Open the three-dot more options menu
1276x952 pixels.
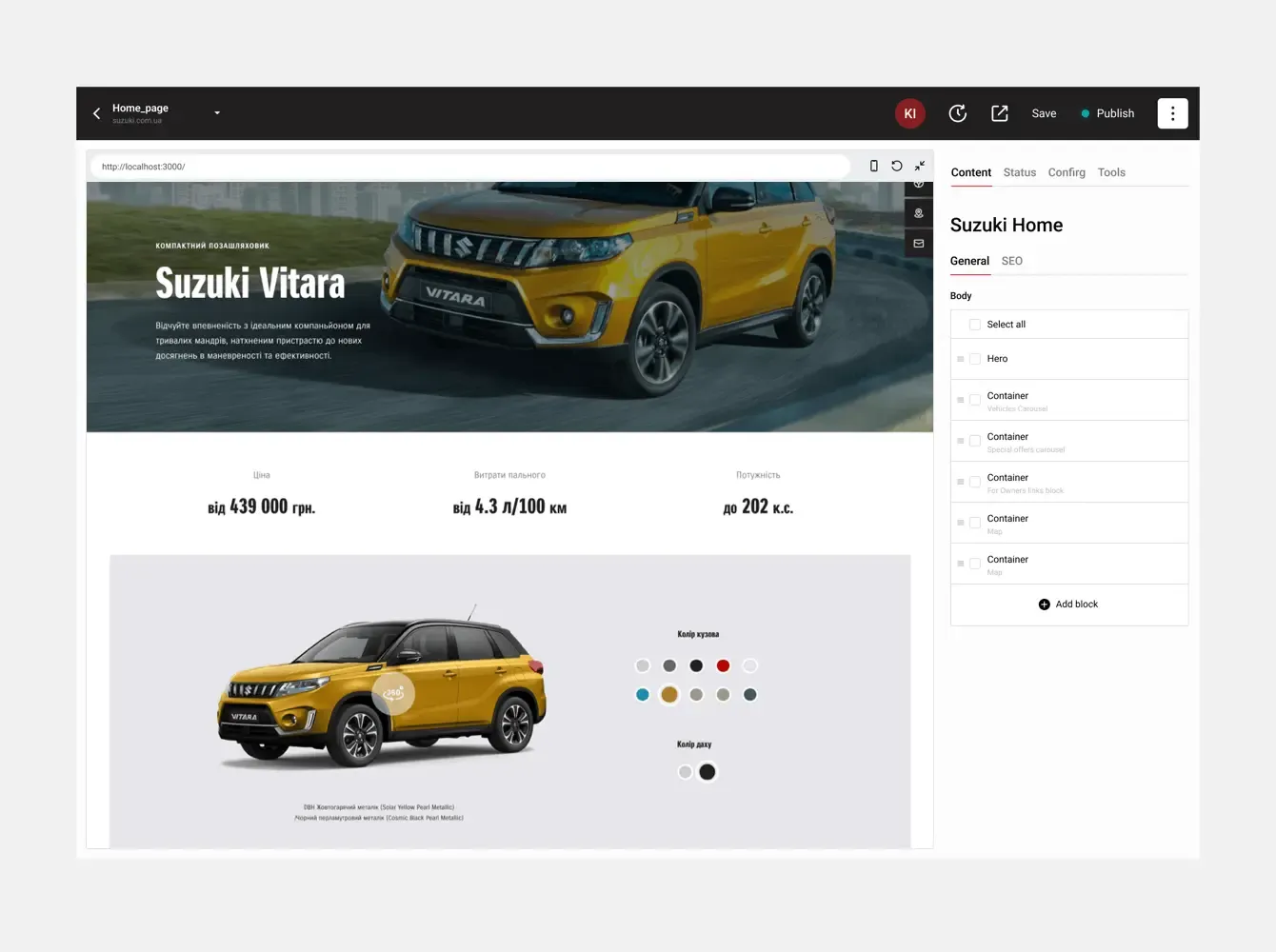pos(1172,113)
